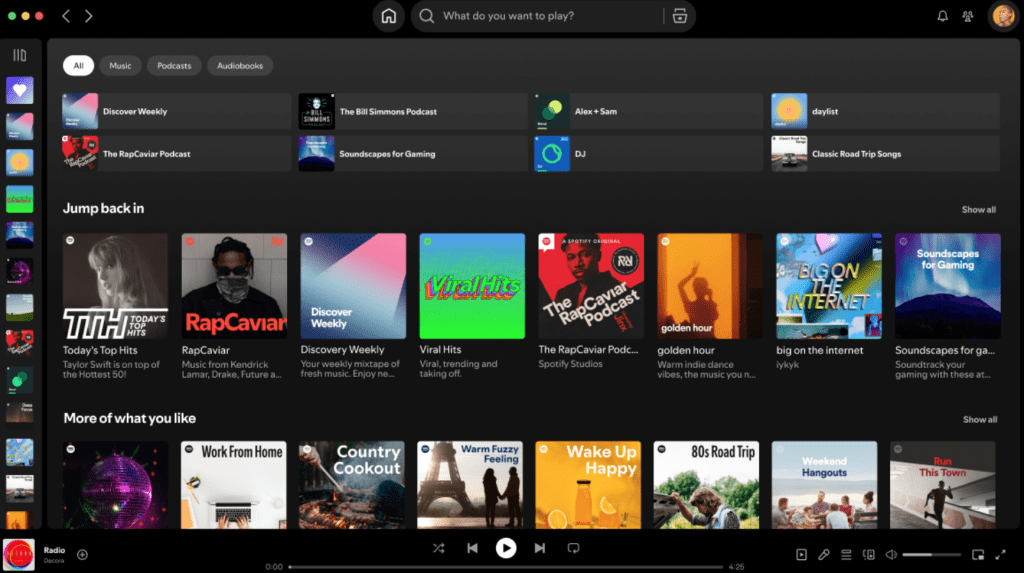Select the Podcasts filter chip
Screen dimensions: 1024x573
pyautogui.click(x=174, y=65)
